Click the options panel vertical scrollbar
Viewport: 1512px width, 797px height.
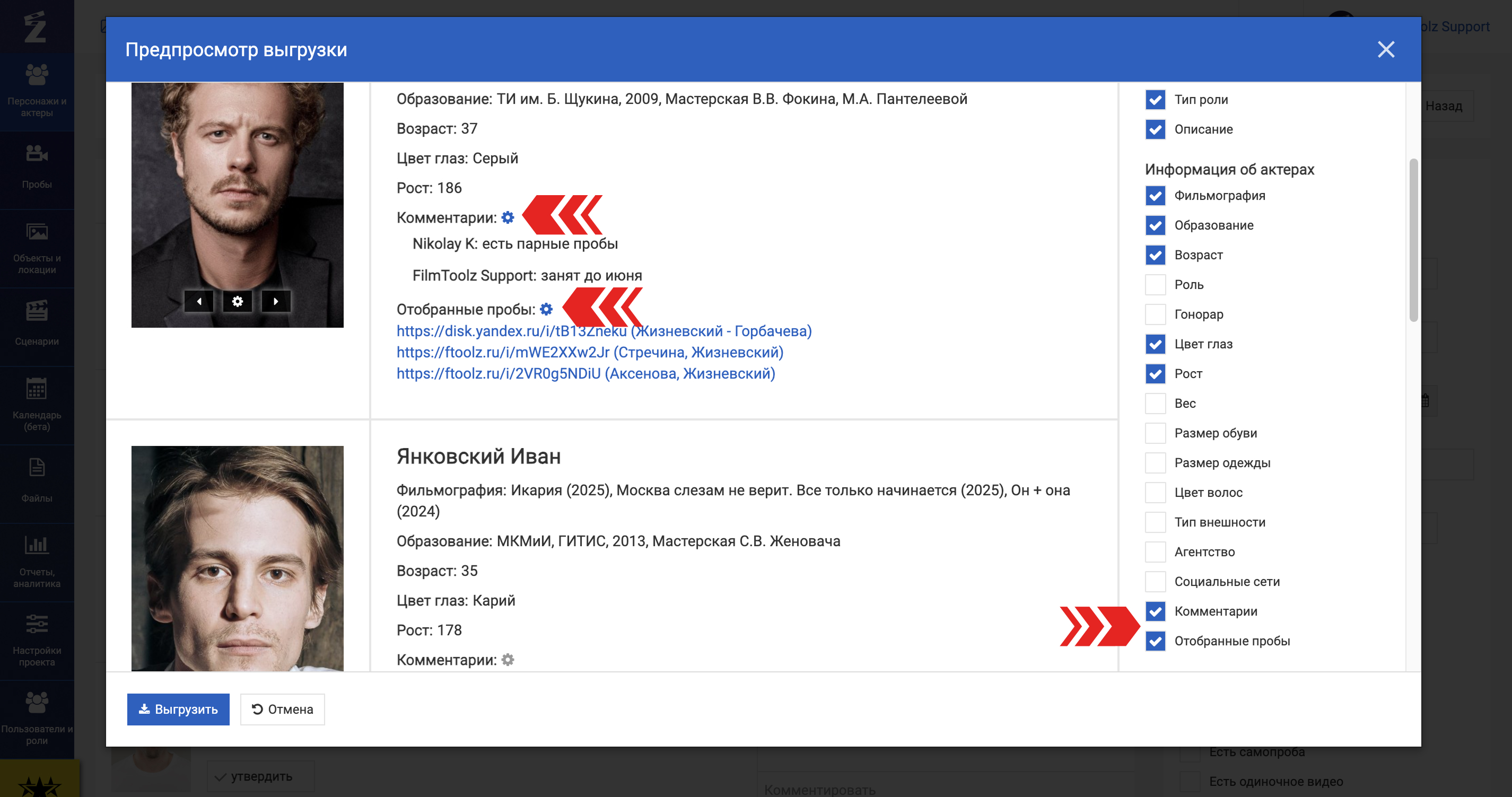(x=1413, y=241)
